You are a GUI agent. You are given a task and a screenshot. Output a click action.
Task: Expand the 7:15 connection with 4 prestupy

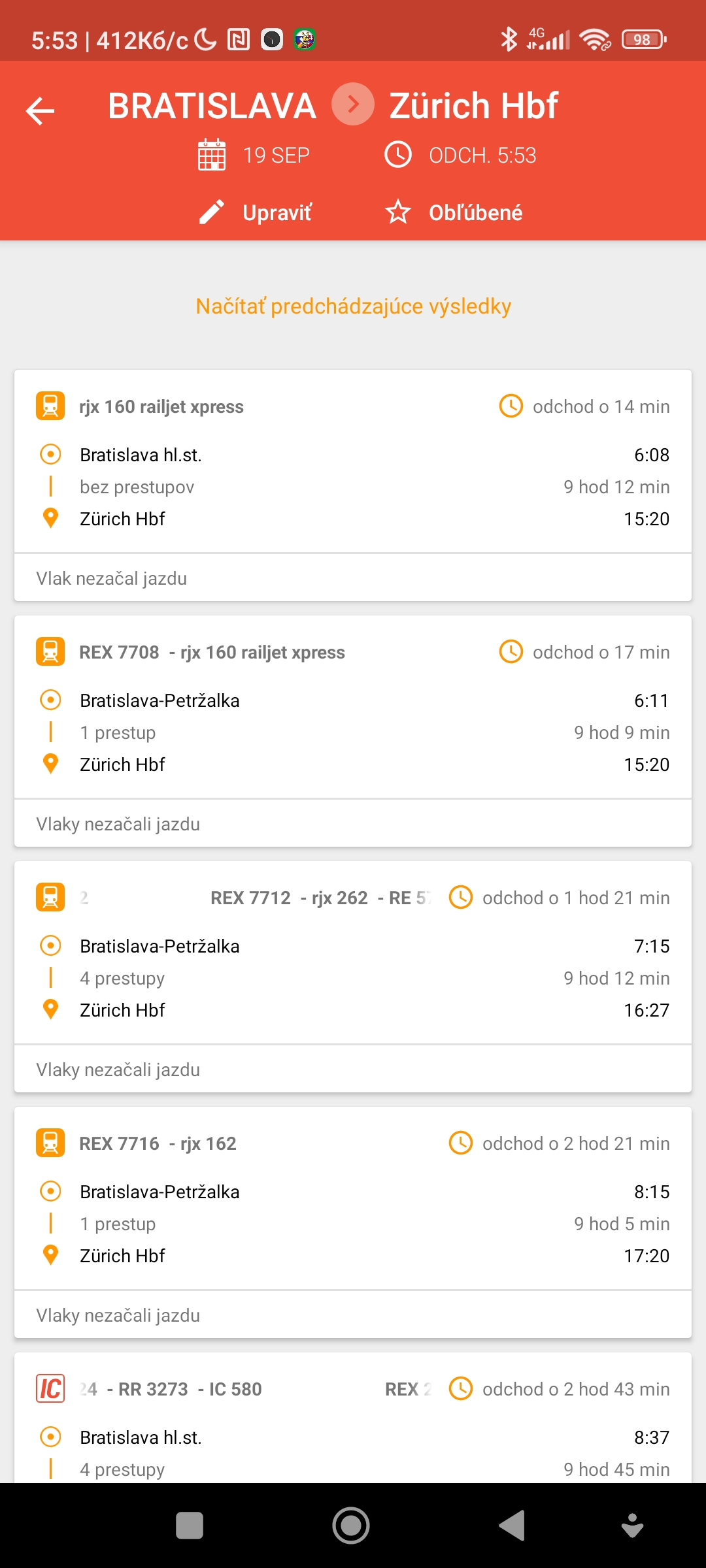[x=353, y=978]
